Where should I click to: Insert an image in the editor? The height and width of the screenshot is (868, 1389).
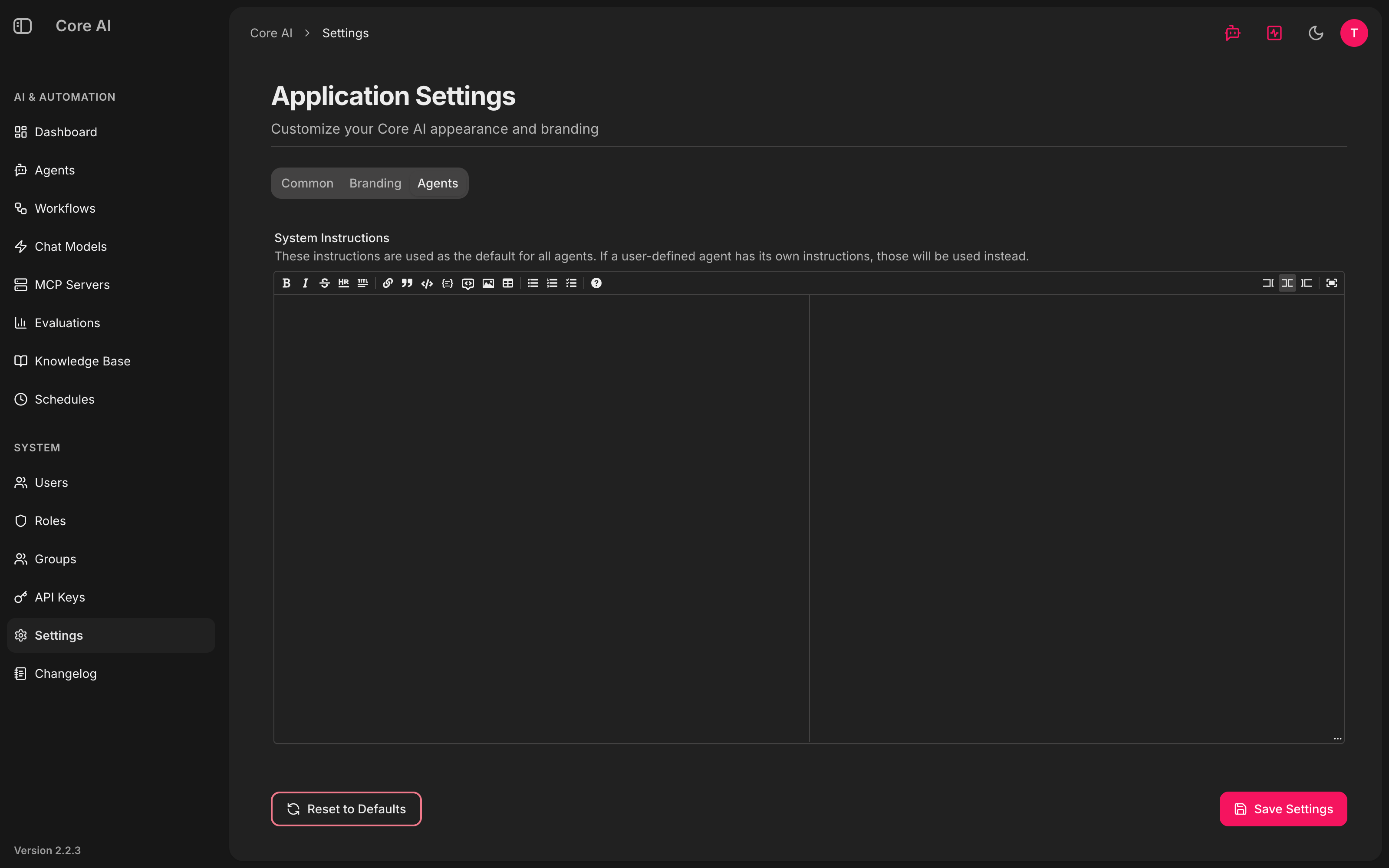pyautogui.click(x=488, y=283)
